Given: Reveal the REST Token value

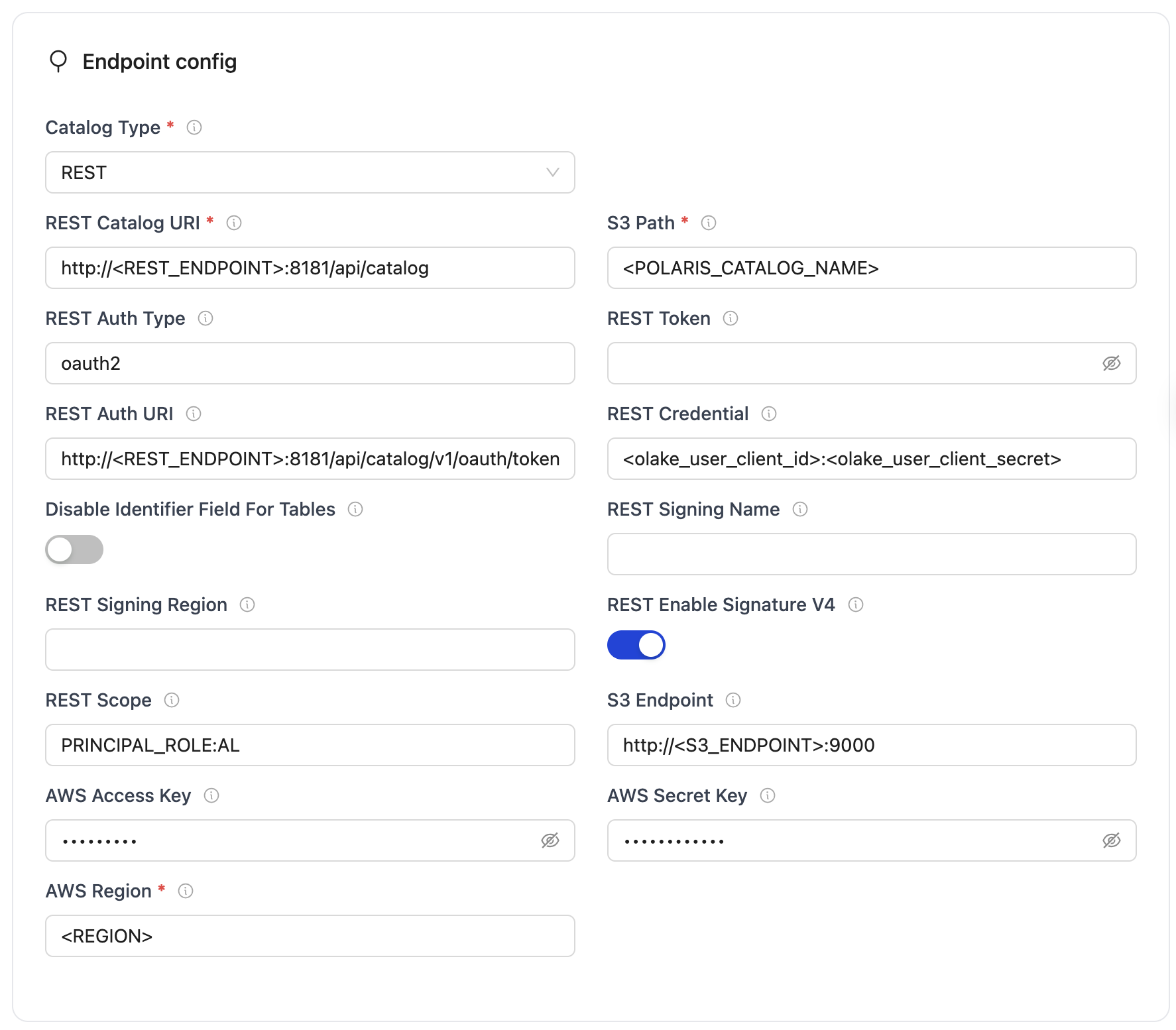Looking at the screenshot, I should [1111, 363].
